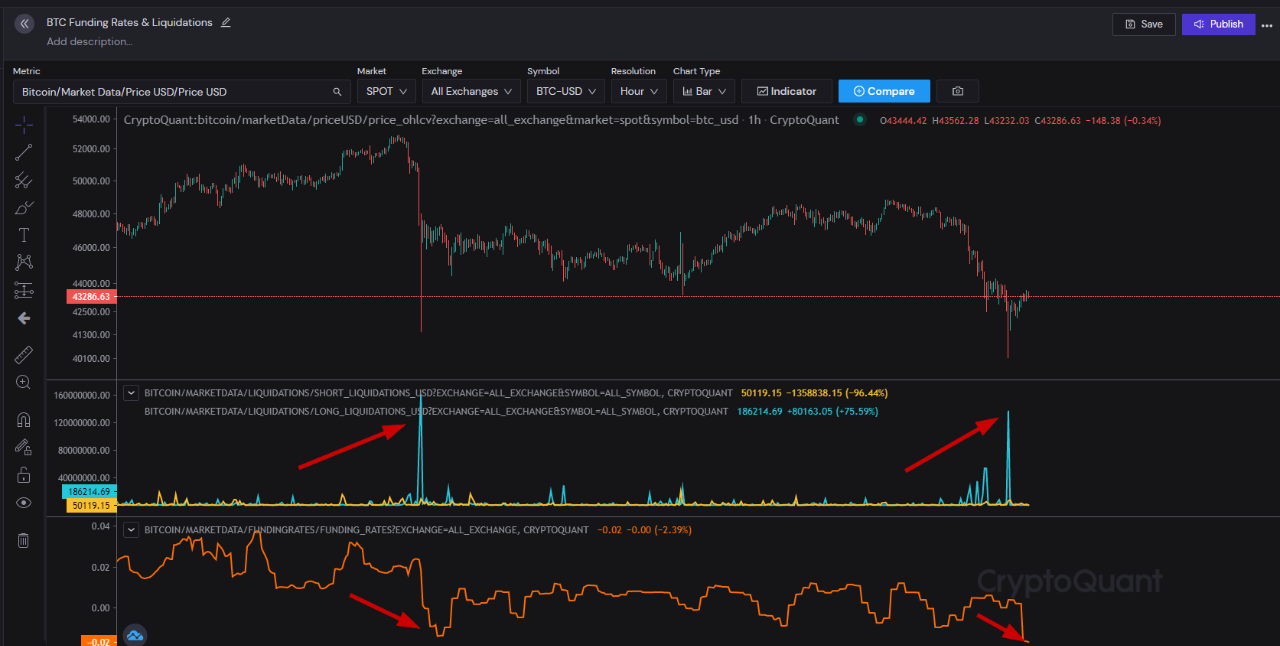Click the orange -0.02 axis label
Viewport: 1280px width, 646px height.
97,642
